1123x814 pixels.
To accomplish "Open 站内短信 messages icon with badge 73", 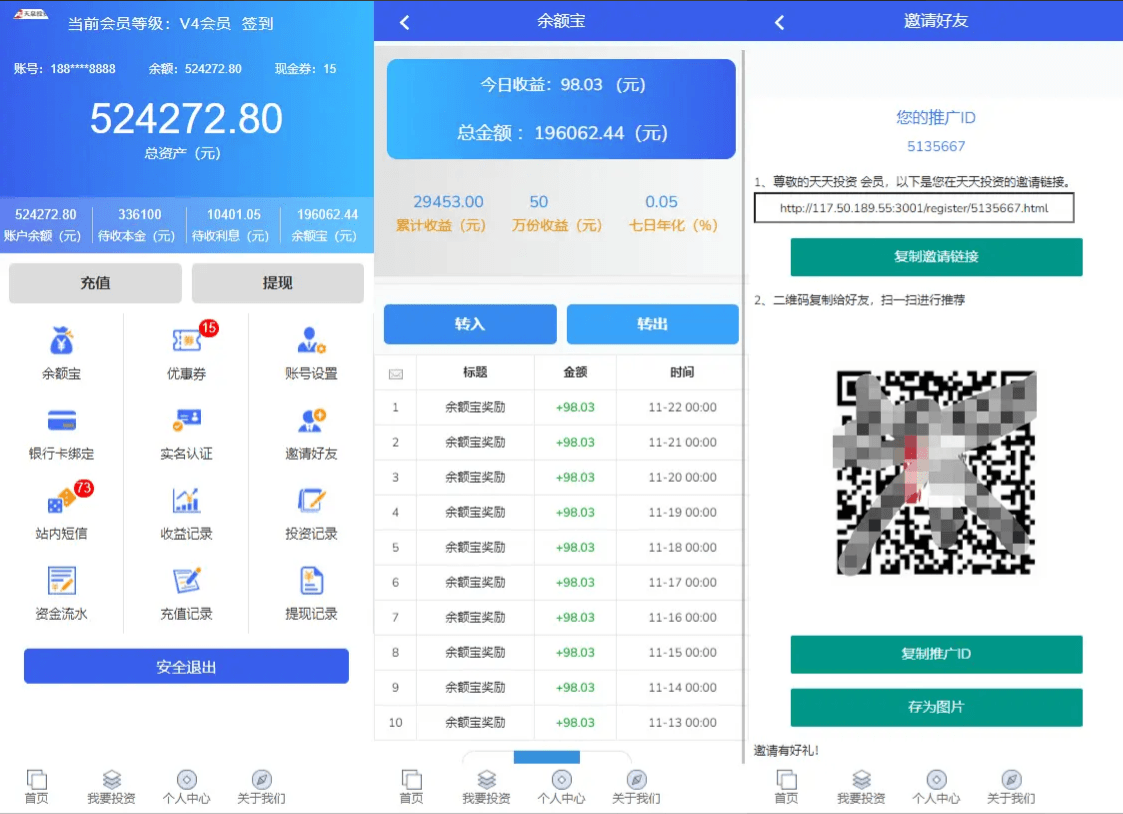I will [x=62, y=500].
